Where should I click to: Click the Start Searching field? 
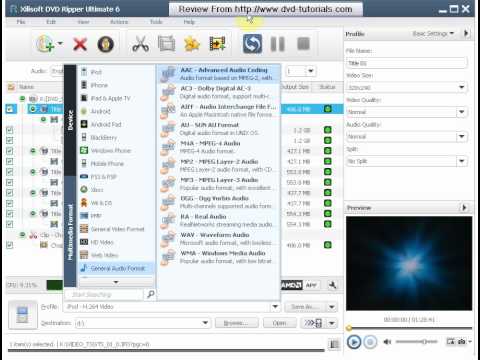(x=104, y=294)
